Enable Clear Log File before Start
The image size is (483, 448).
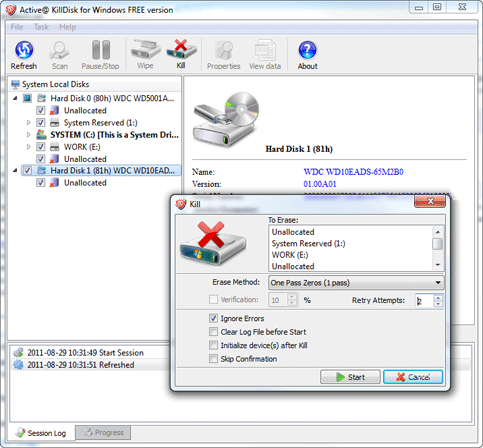tap(213, 332)
